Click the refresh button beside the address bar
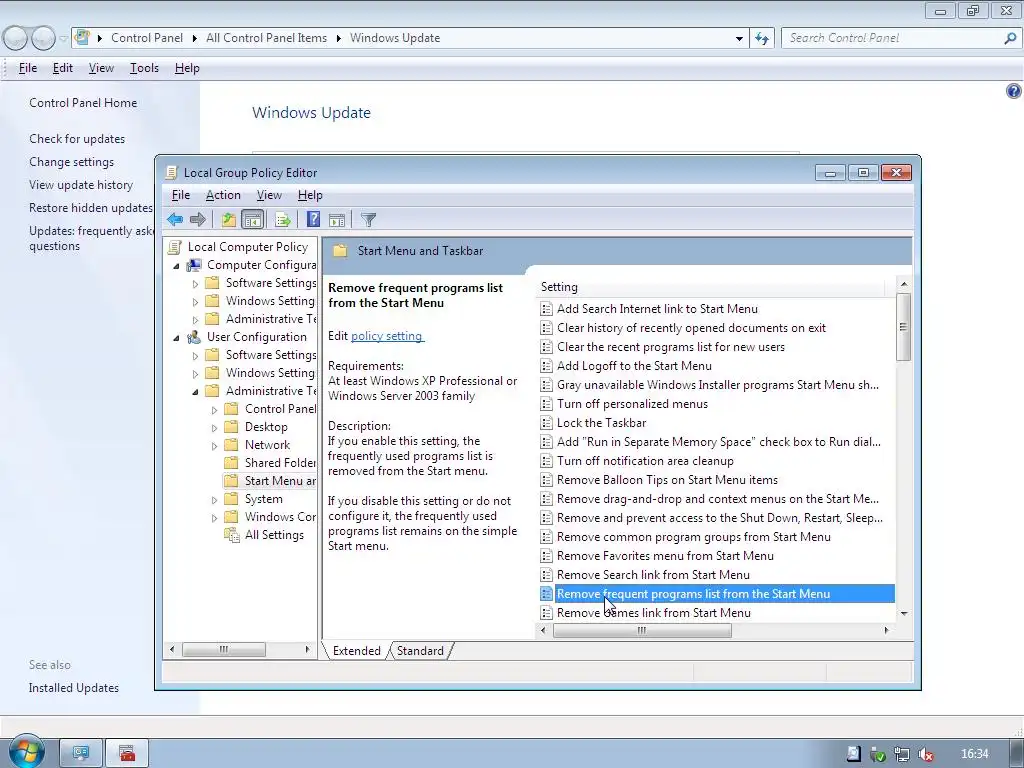This screenshot has width=1024, height=768. coord(761,38)
